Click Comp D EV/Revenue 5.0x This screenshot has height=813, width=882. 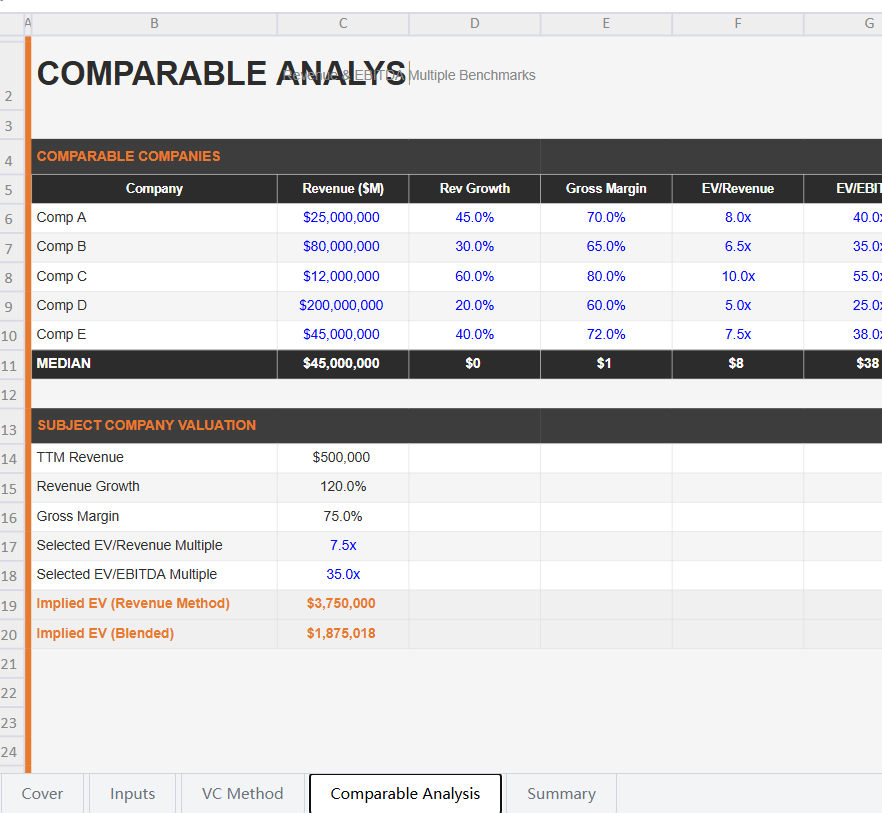click(x=738, y=306)
